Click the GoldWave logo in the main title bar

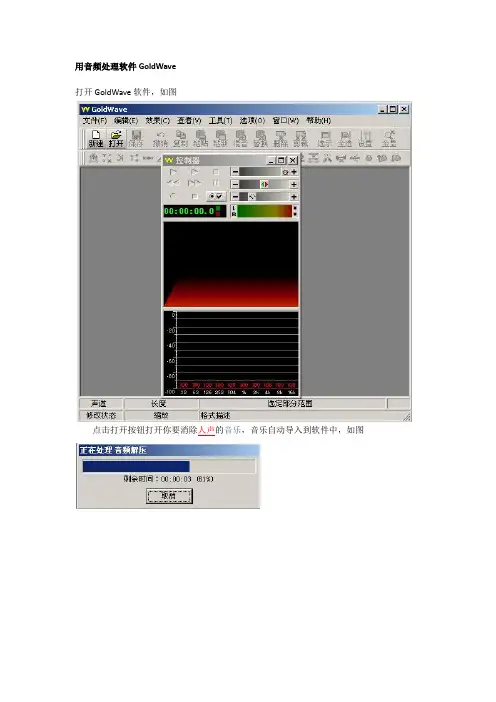pos(86,109)
